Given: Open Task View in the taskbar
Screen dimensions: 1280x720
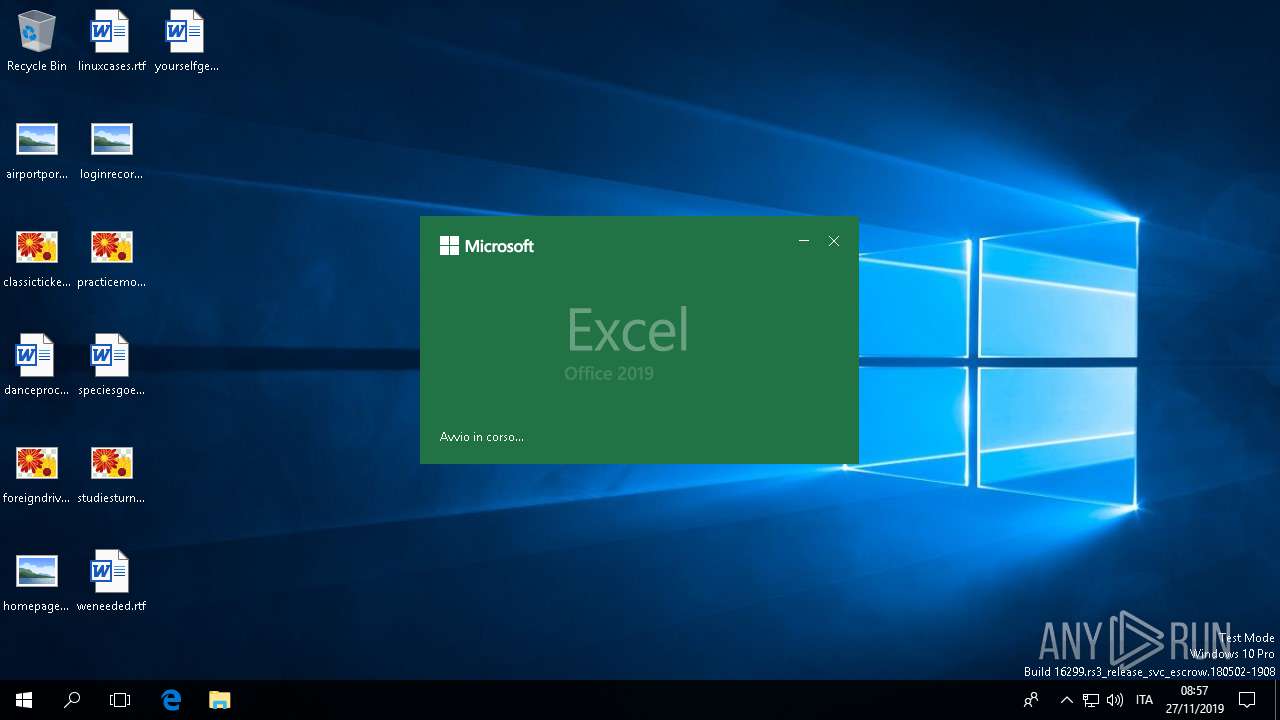Looking at the screenshot, I should (x=120, y=700).
